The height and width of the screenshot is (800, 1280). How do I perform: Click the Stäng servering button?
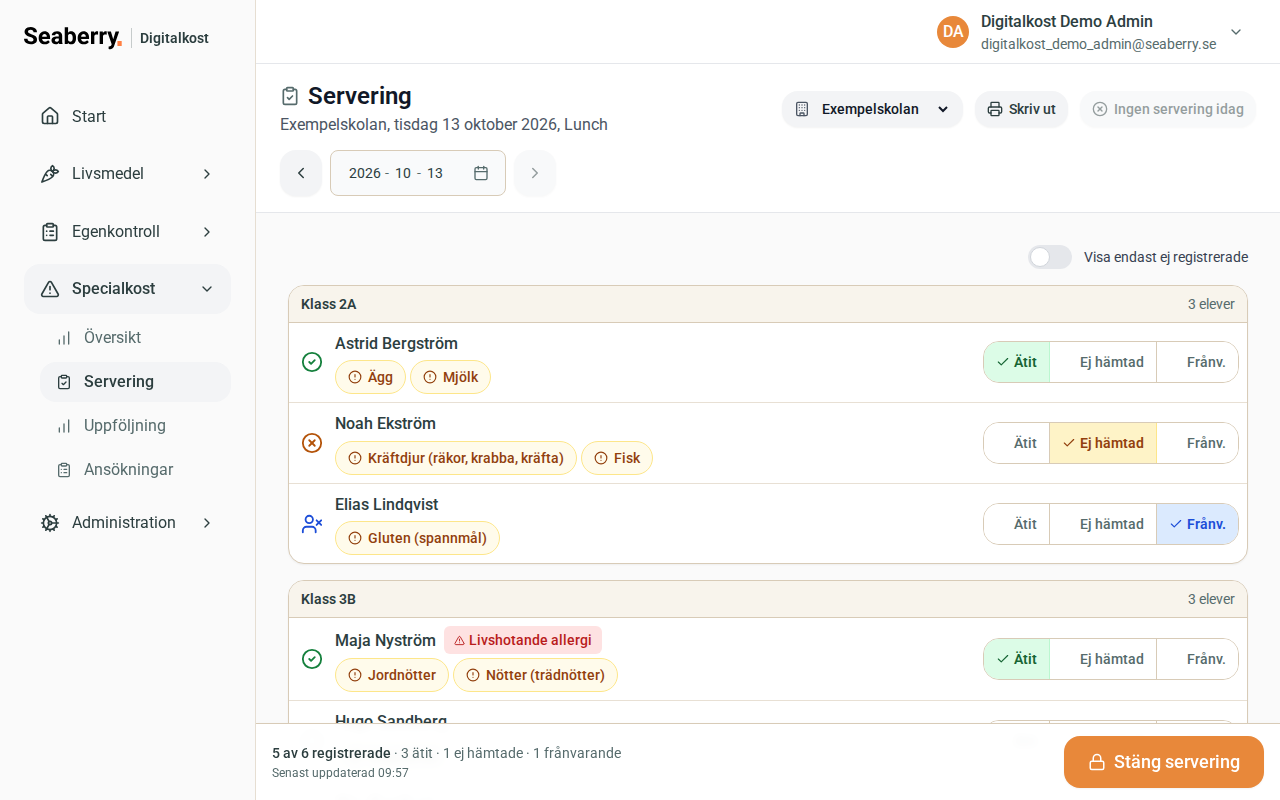1164,762
